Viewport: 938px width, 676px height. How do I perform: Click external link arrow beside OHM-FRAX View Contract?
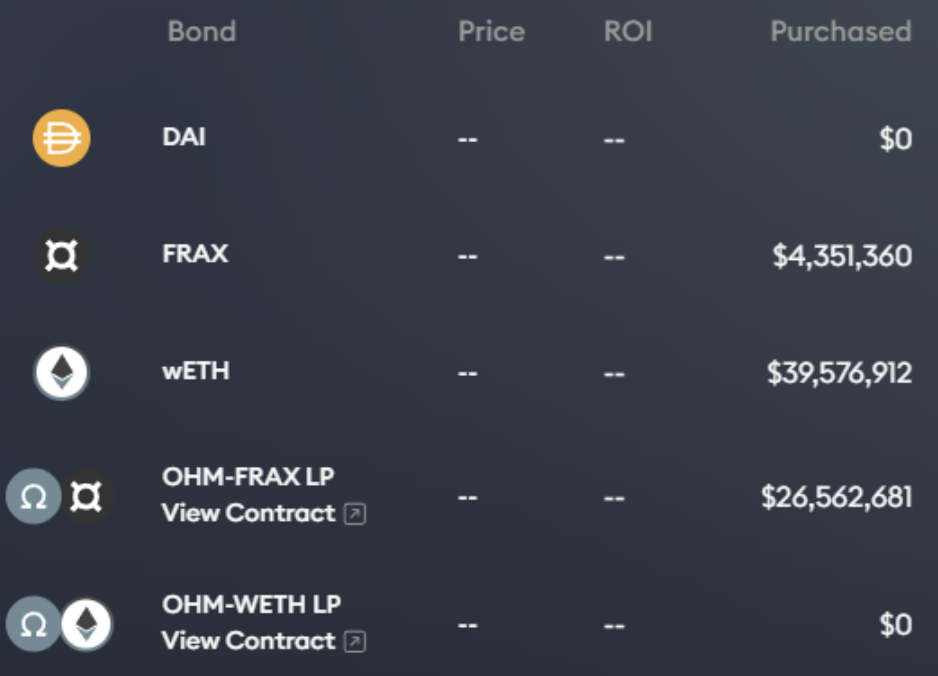(x=355, y=513)
